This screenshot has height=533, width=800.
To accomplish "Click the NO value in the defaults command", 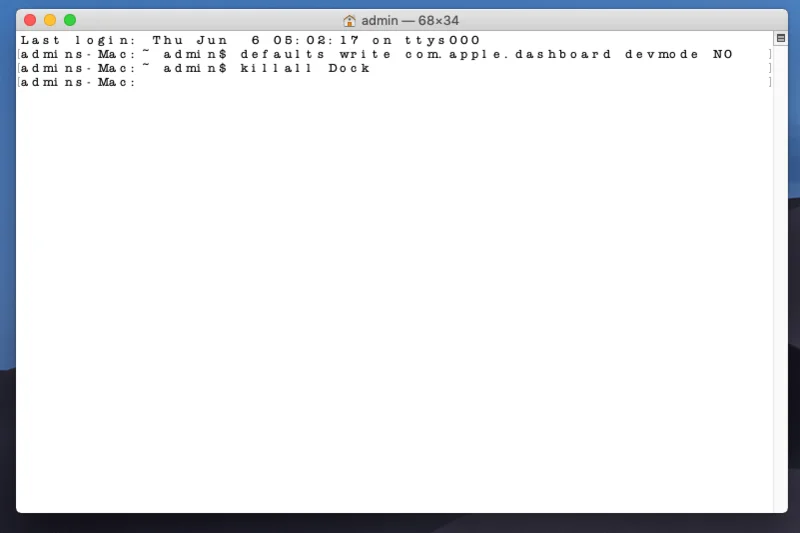I will coord(722,54).
